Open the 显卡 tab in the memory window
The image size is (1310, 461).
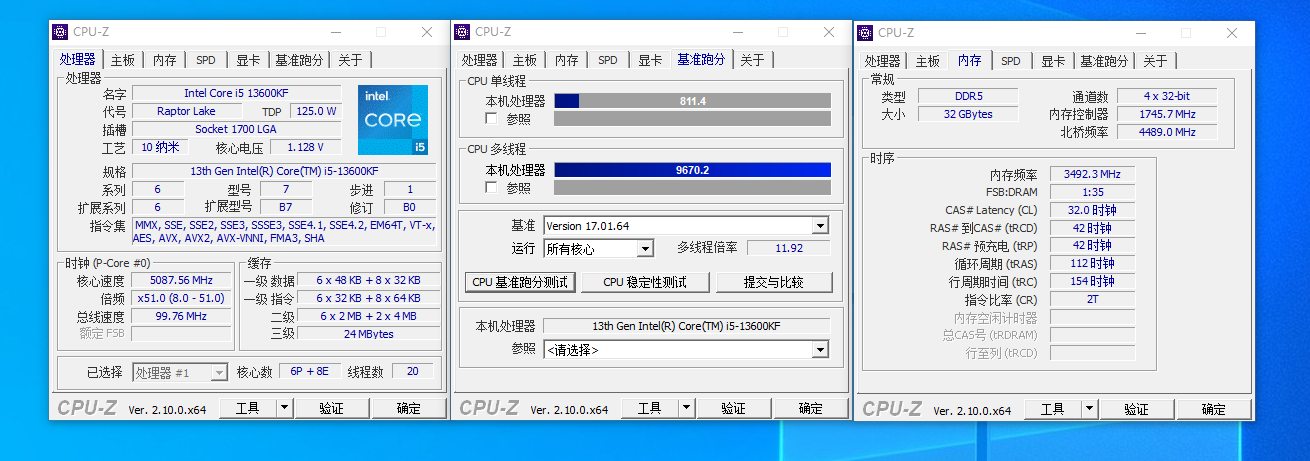(x=1053, y=62)
